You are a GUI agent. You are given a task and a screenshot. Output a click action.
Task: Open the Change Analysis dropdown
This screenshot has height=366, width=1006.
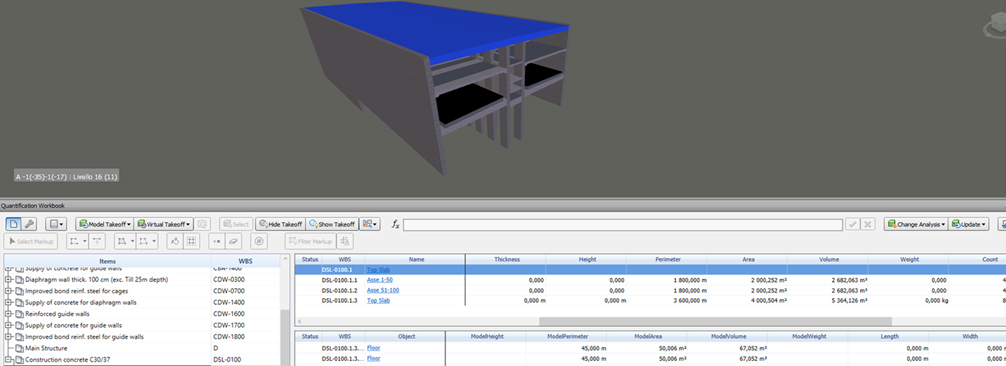pyautogui.click(x=916, y=224)
